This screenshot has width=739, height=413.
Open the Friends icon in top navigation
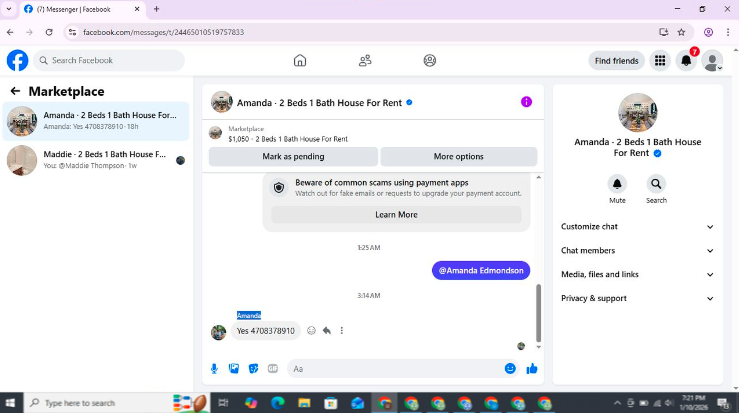[x=365, y=60]
